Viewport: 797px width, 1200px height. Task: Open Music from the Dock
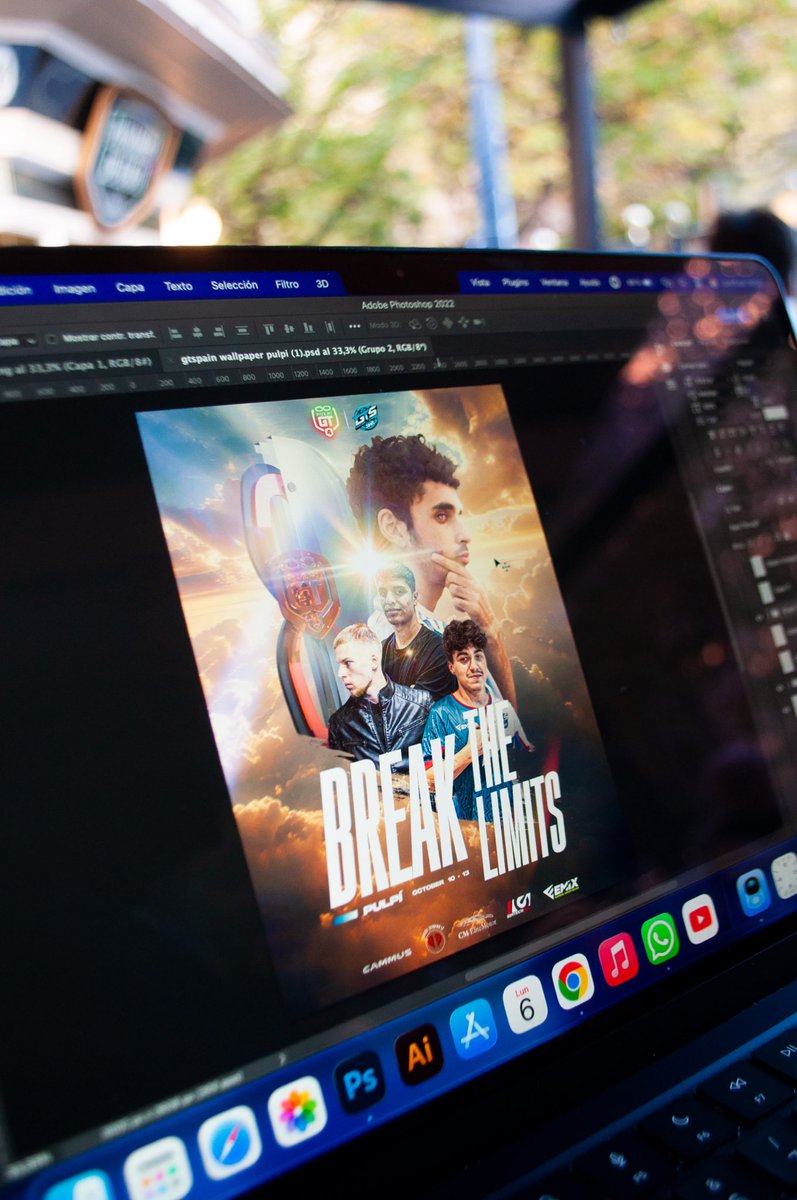618,959
